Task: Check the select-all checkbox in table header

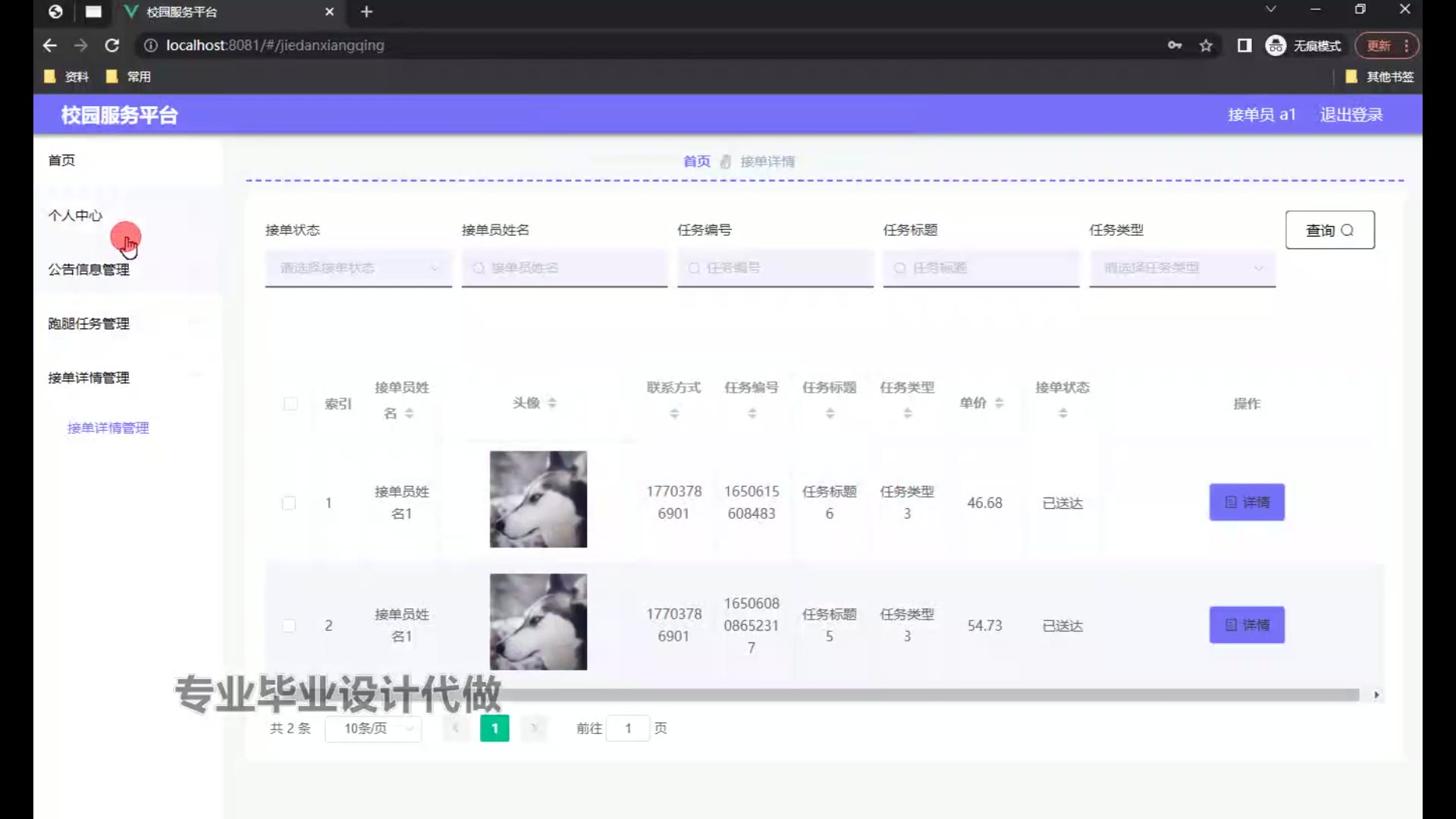Action: [x=290, y=403]
